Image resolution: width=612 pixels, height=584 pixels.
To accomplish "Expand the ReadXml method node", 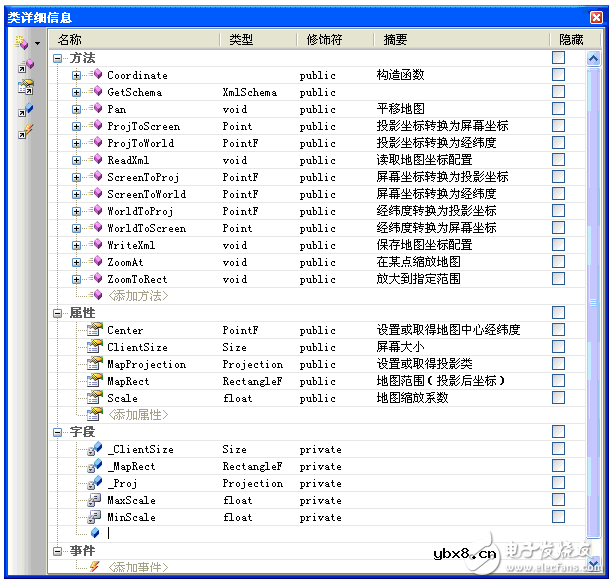I will pos(77,160).
